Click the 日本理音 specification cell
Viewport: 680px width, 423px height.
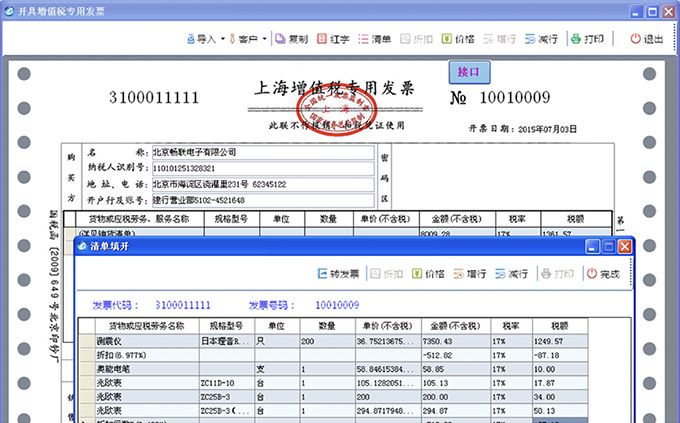(x=227, y=341)
